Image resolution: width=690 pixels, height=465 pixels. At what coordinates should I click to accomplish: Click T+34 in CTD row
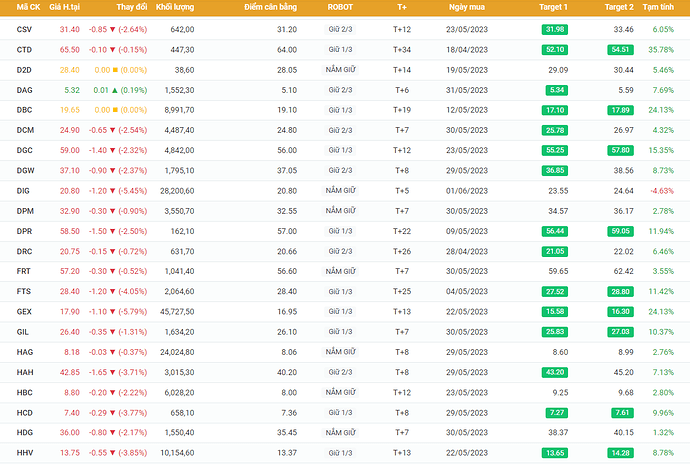pos(402,50)
